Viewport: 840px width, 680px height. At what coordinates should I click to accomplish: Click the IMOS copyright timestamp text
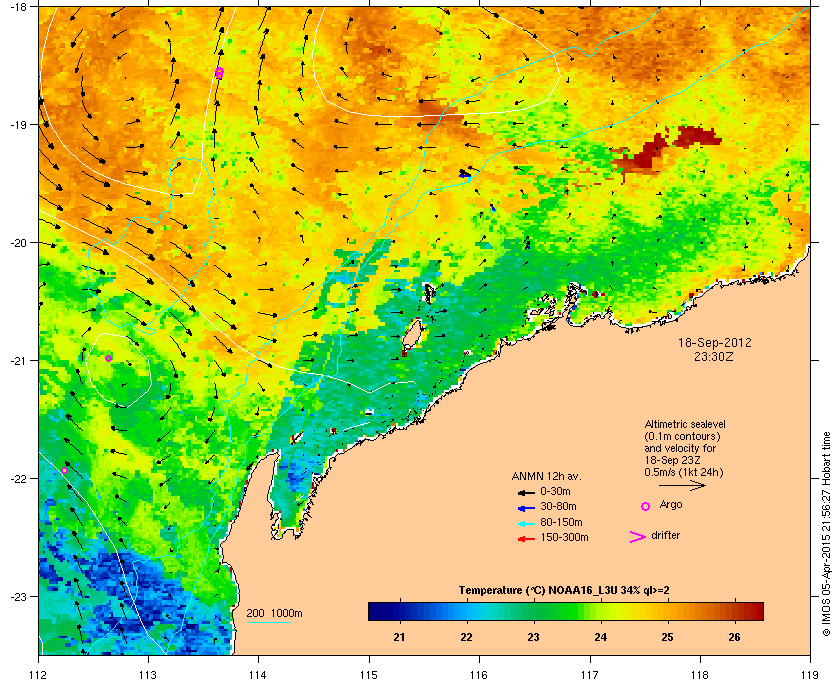(x=826, y=534)
